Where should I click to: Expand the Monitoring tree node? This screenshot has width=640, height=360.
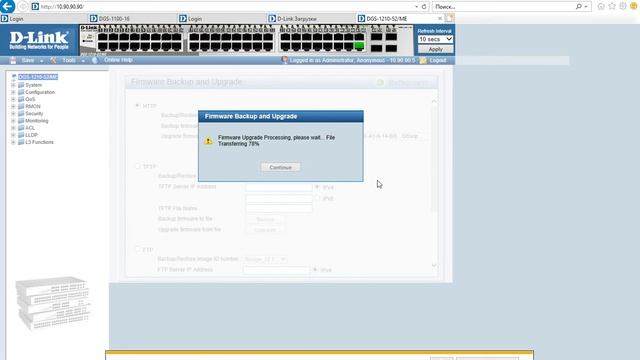pyautogui.click(x=13, y=121)
